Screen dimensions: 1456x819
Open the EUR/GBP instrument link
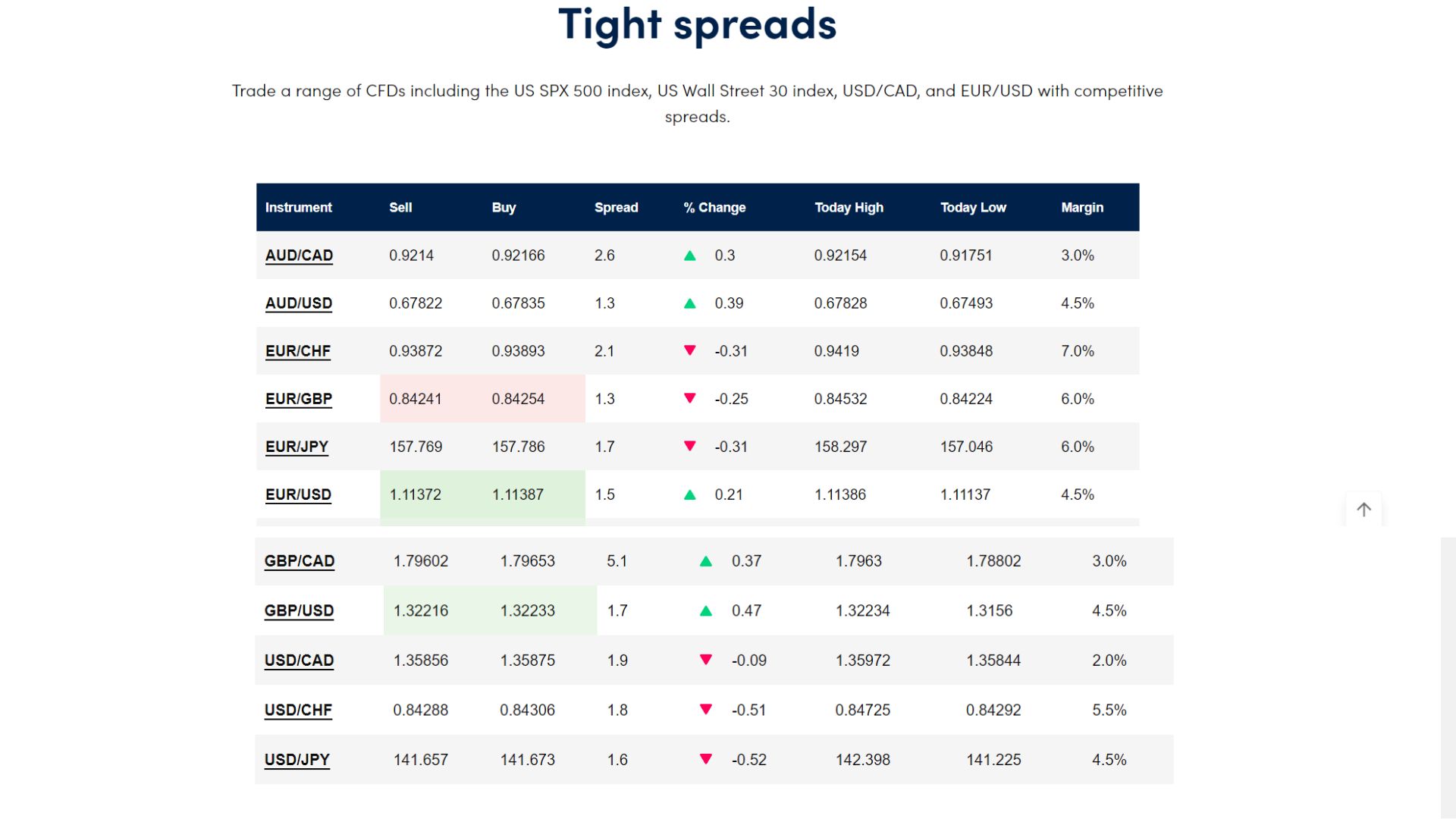click(299, 399)
